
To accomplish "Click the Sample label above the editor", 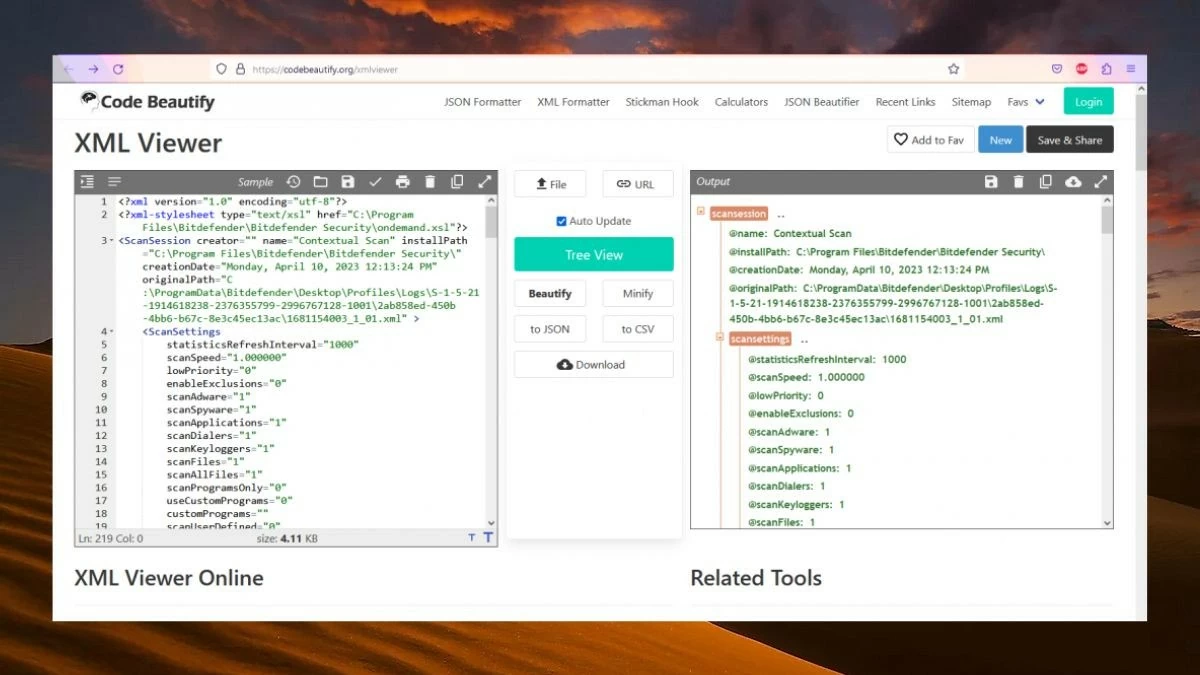I will (255, 181).
